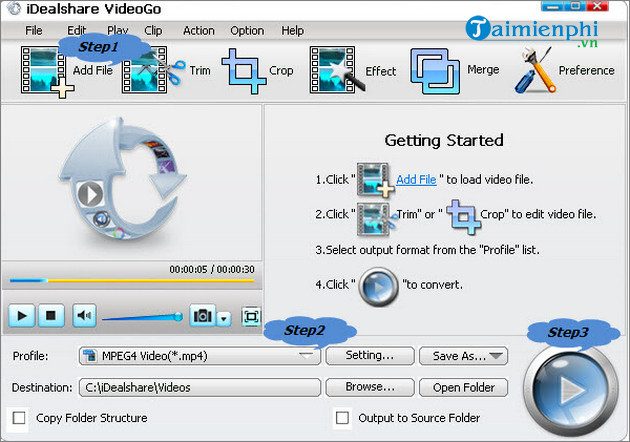The width and height of the screenshot is (630, 442).
Task: Click the Browse... button
Action: [370, 387]
